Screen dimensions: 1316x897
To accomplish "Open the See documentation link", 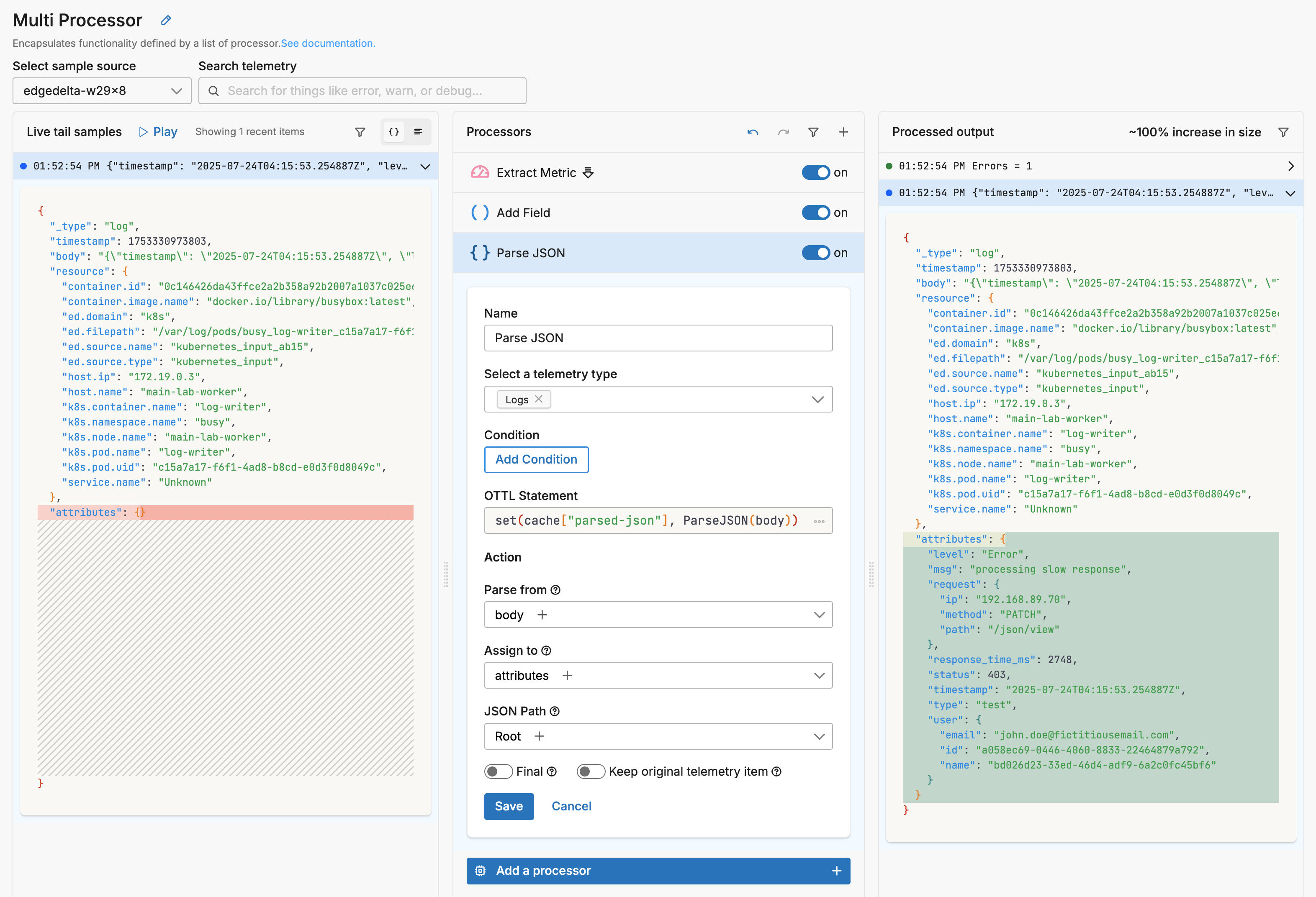I will tap(328, 43).
